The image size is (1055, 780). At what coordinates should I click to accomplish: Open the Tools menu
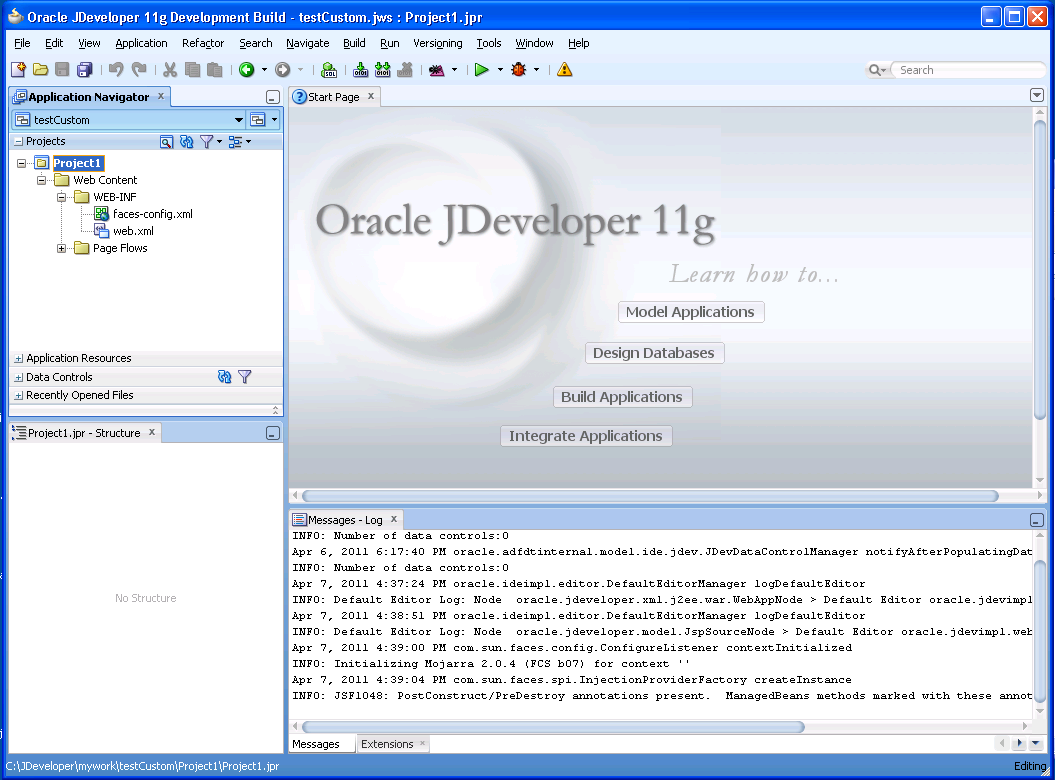pyautogui.click(x=488, y=43)
